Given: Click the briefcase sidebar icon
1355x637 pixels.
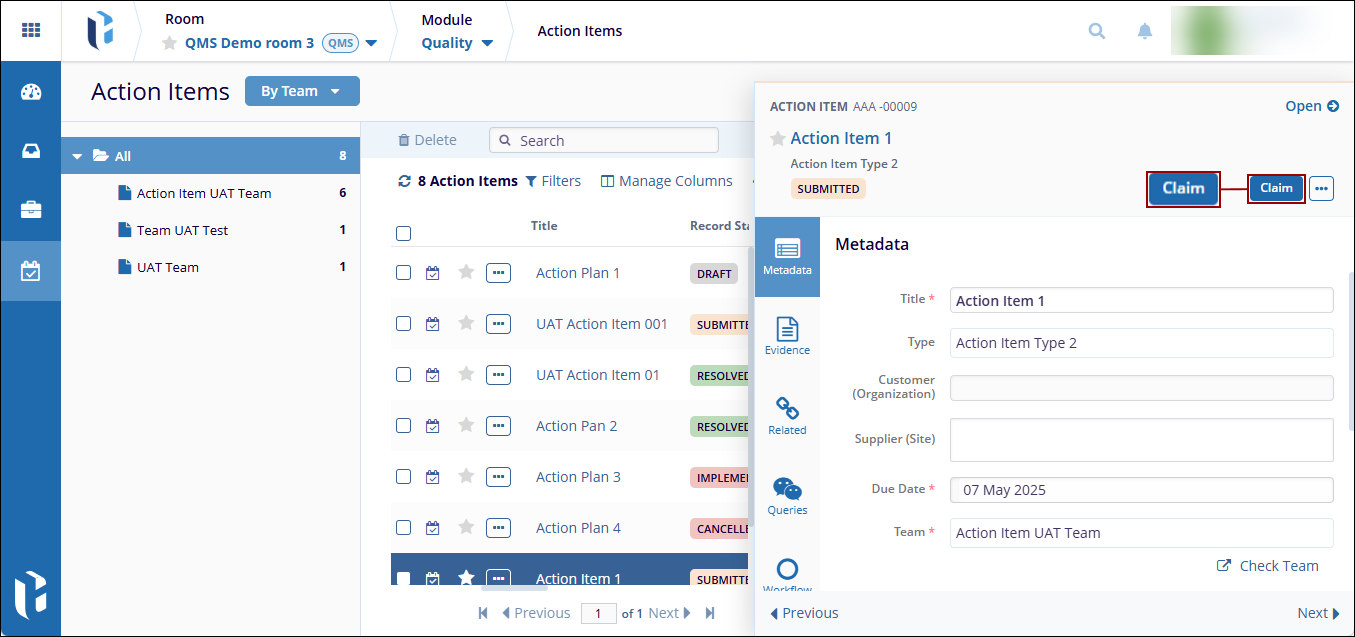Looking at the screenshot, I should point(31,210).
